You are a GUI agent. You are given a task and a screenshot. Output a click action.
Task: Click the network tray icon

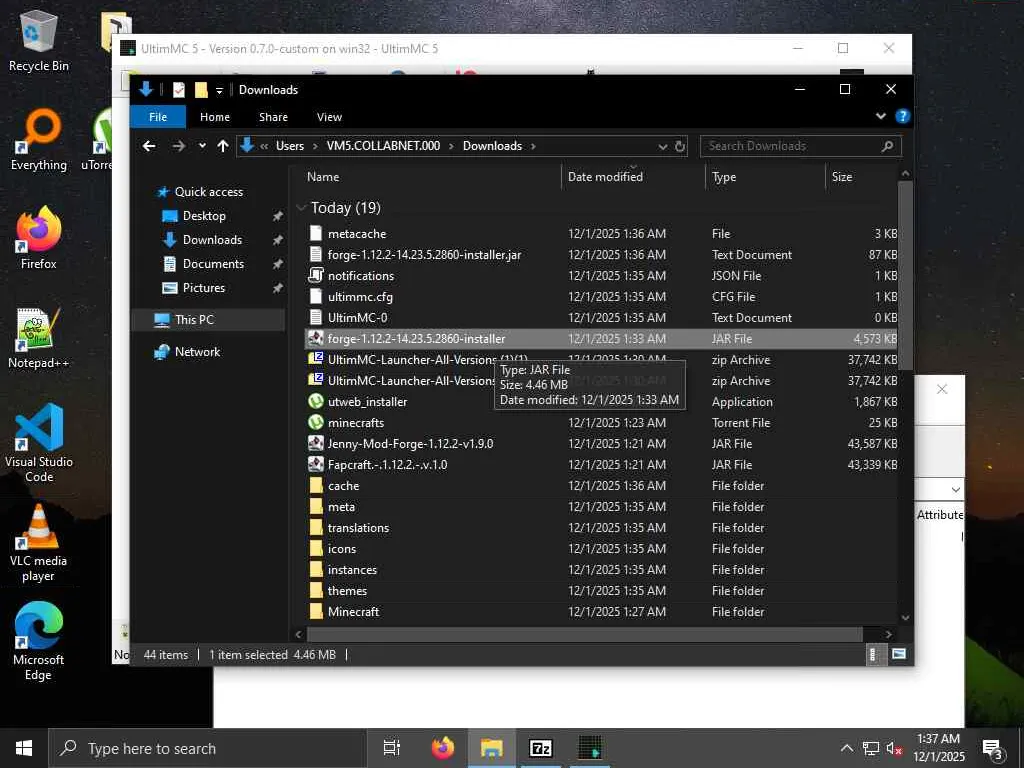(x=871, y=748)
